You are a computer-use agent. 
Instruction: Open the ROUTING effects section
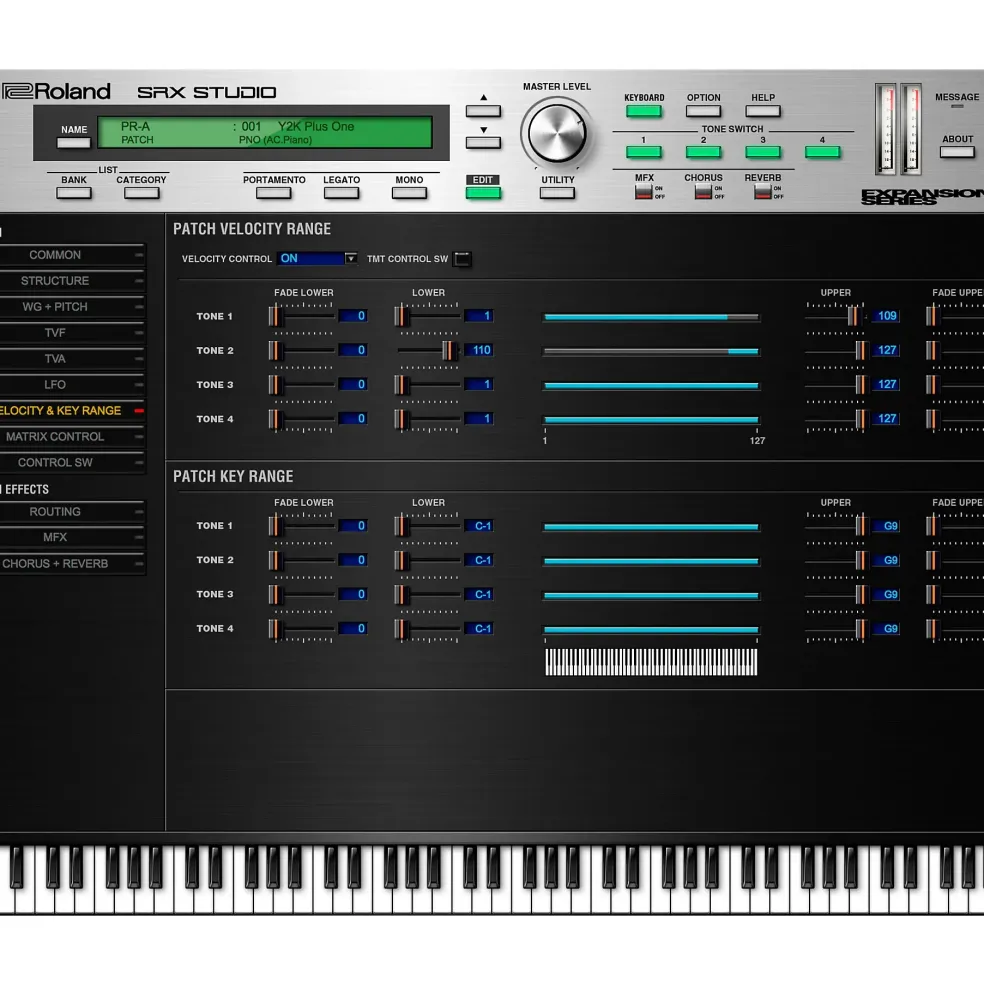pyautogui.click(x=72, y=512)
